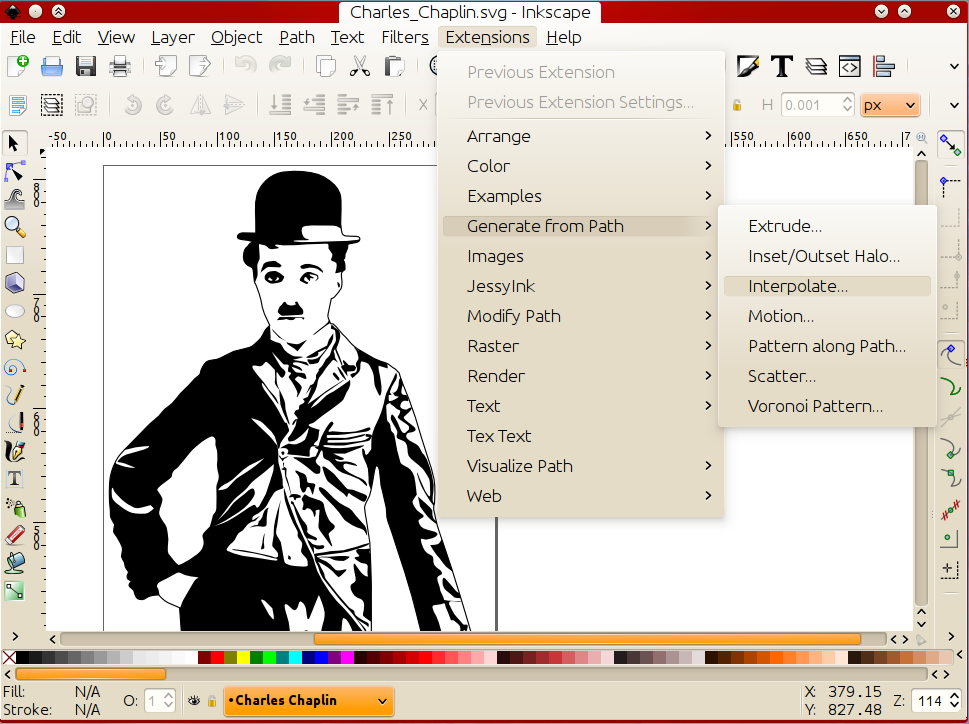Image resolution: width=969 pixels, height=724 pixels.
Task: Open a file using the folder icon
Action: (52, 66)
